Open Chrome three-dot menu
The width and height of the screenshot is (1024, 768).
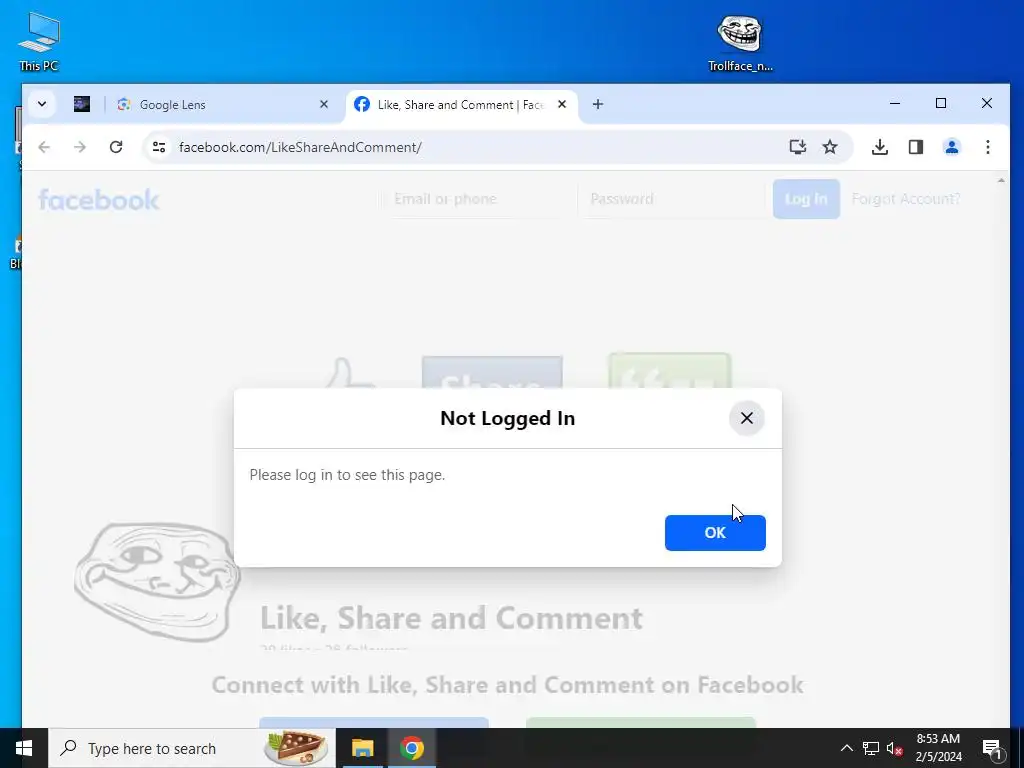[x=987, y=147]
